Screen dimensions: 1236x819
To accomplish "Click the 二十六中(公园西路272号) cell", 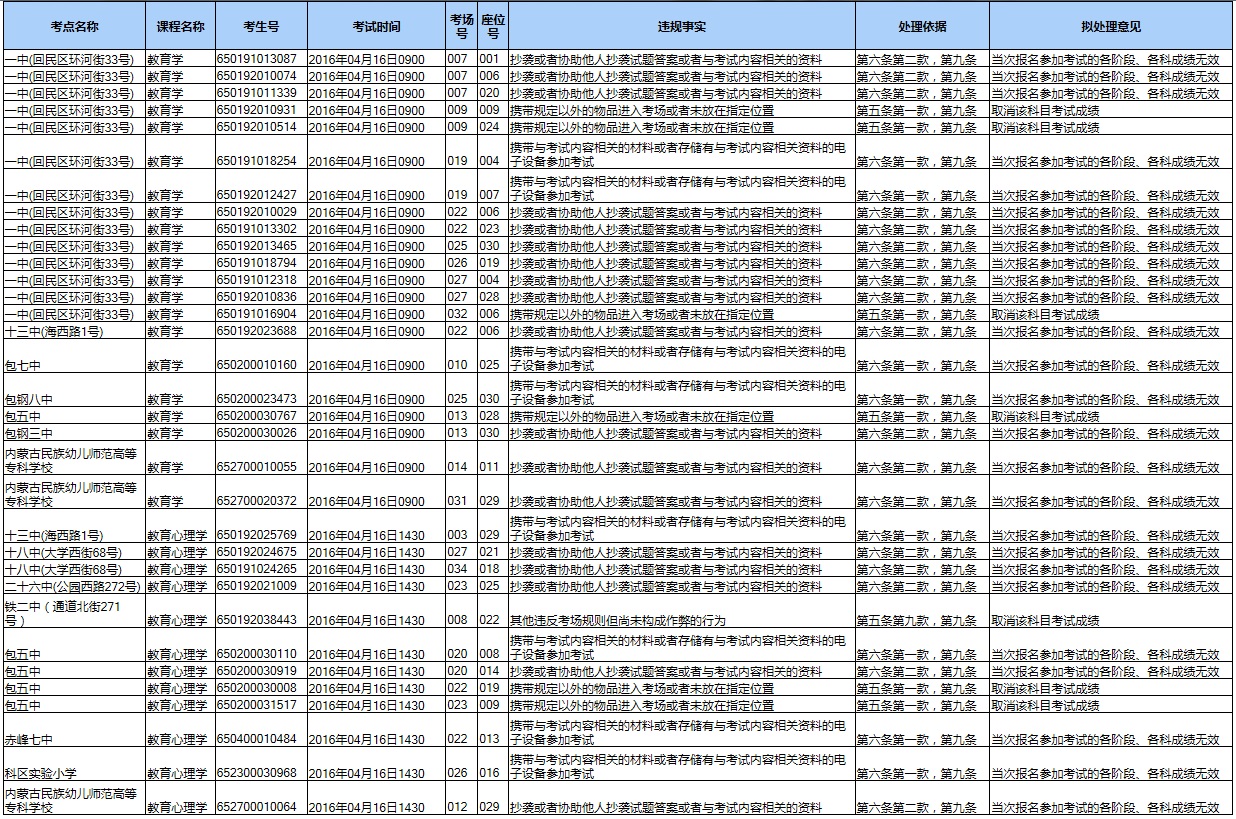I will point(73,586).
